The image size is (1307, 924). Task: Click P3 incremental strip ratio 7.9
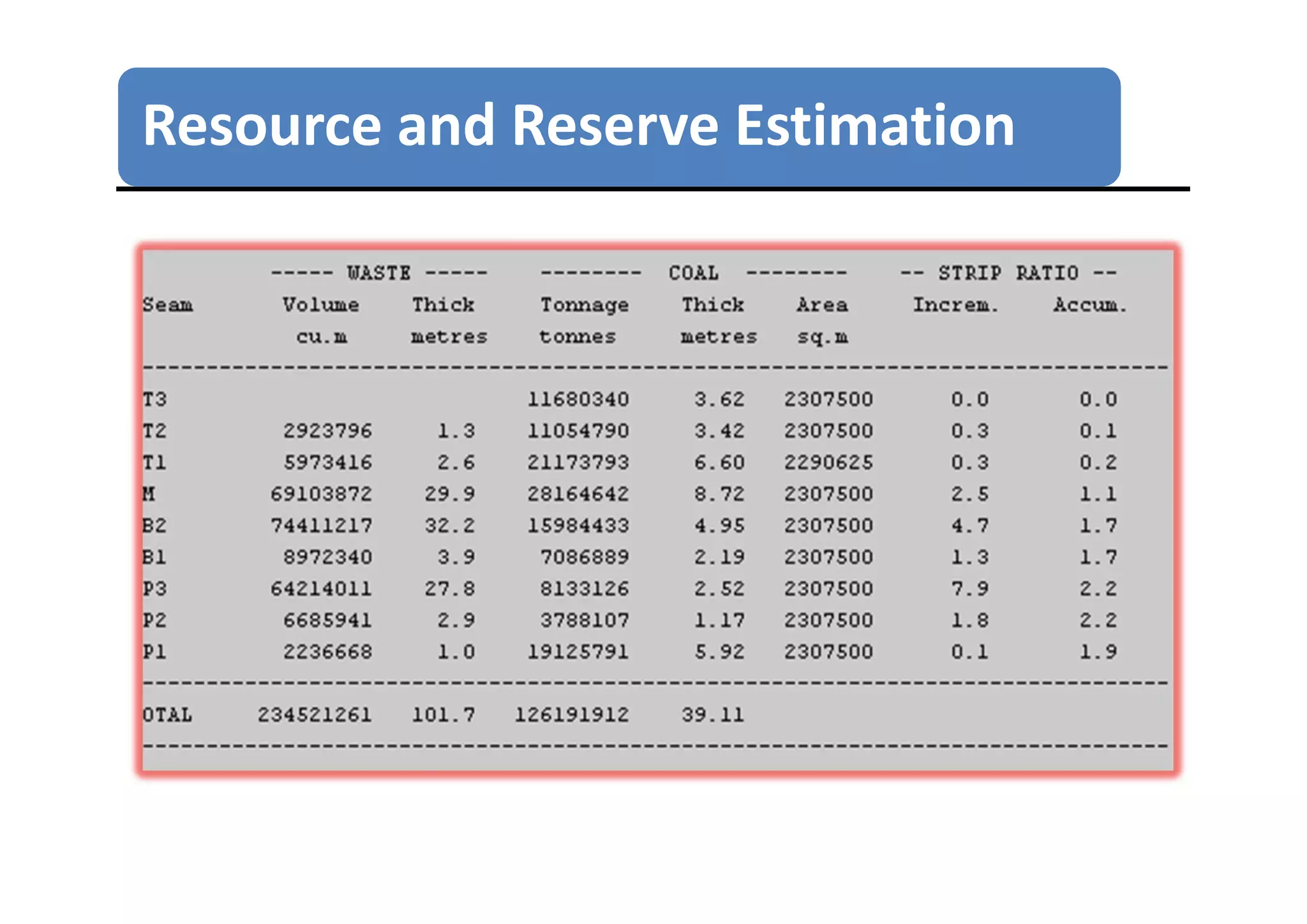point(969,588)
